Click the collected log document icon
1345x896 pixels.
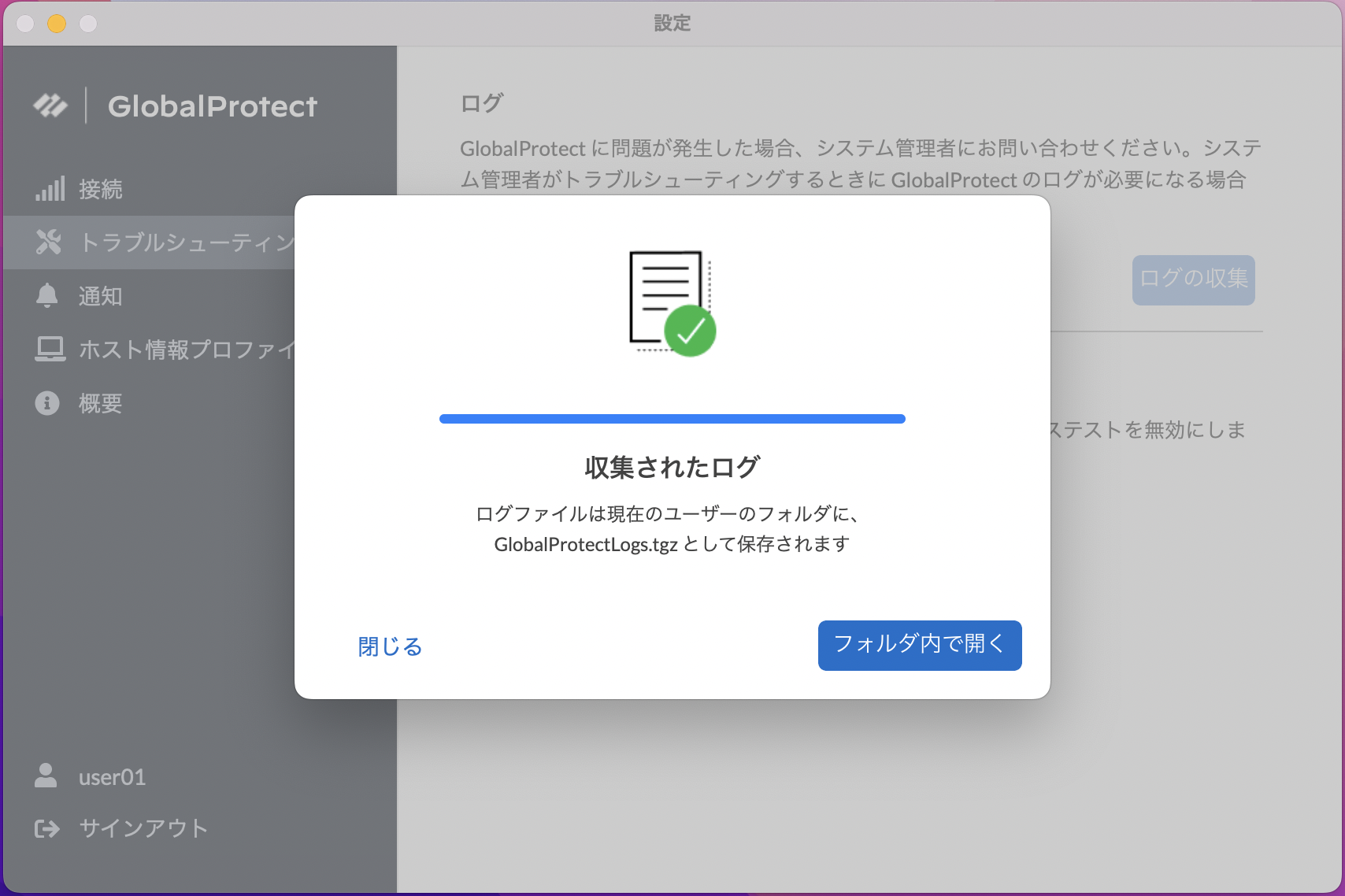[x=672, y=303]
